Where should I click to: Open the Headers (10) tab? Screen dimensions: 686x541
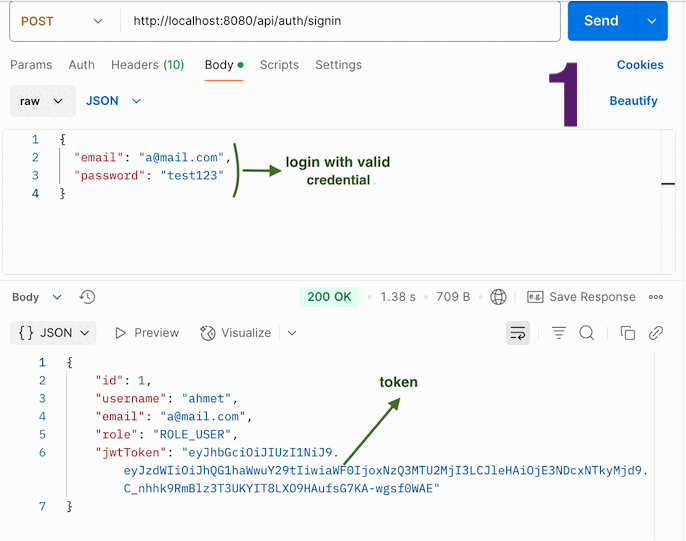click(147, 65)
